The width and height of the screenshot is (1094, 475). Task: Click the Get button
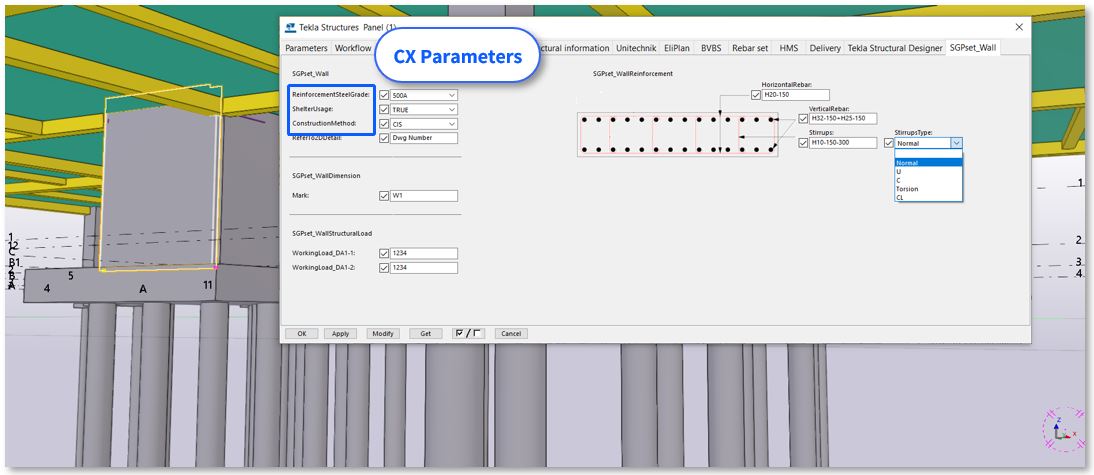(425, 333)
